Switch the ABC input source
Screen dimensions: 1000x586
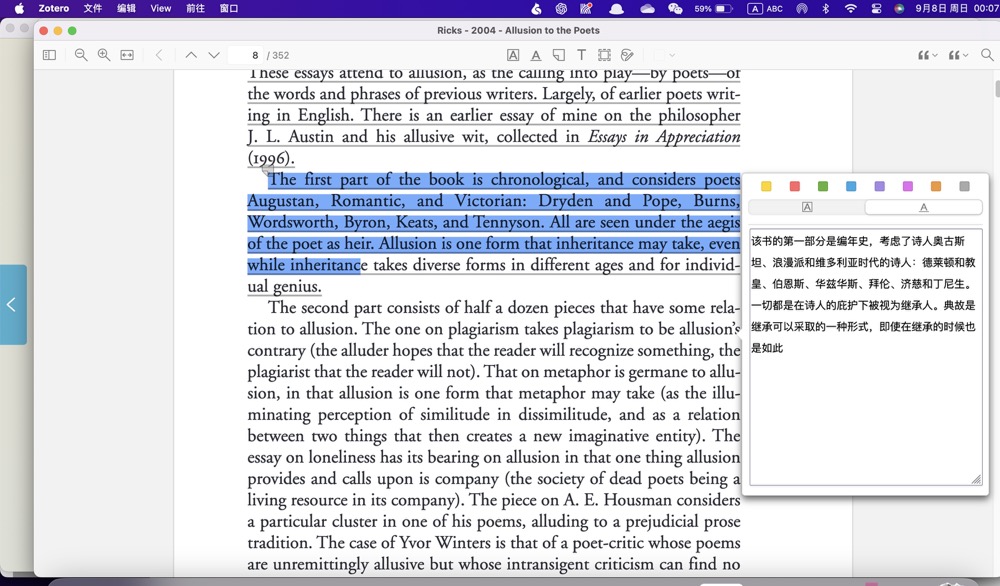pyautogui.click(x=765, y=8)
